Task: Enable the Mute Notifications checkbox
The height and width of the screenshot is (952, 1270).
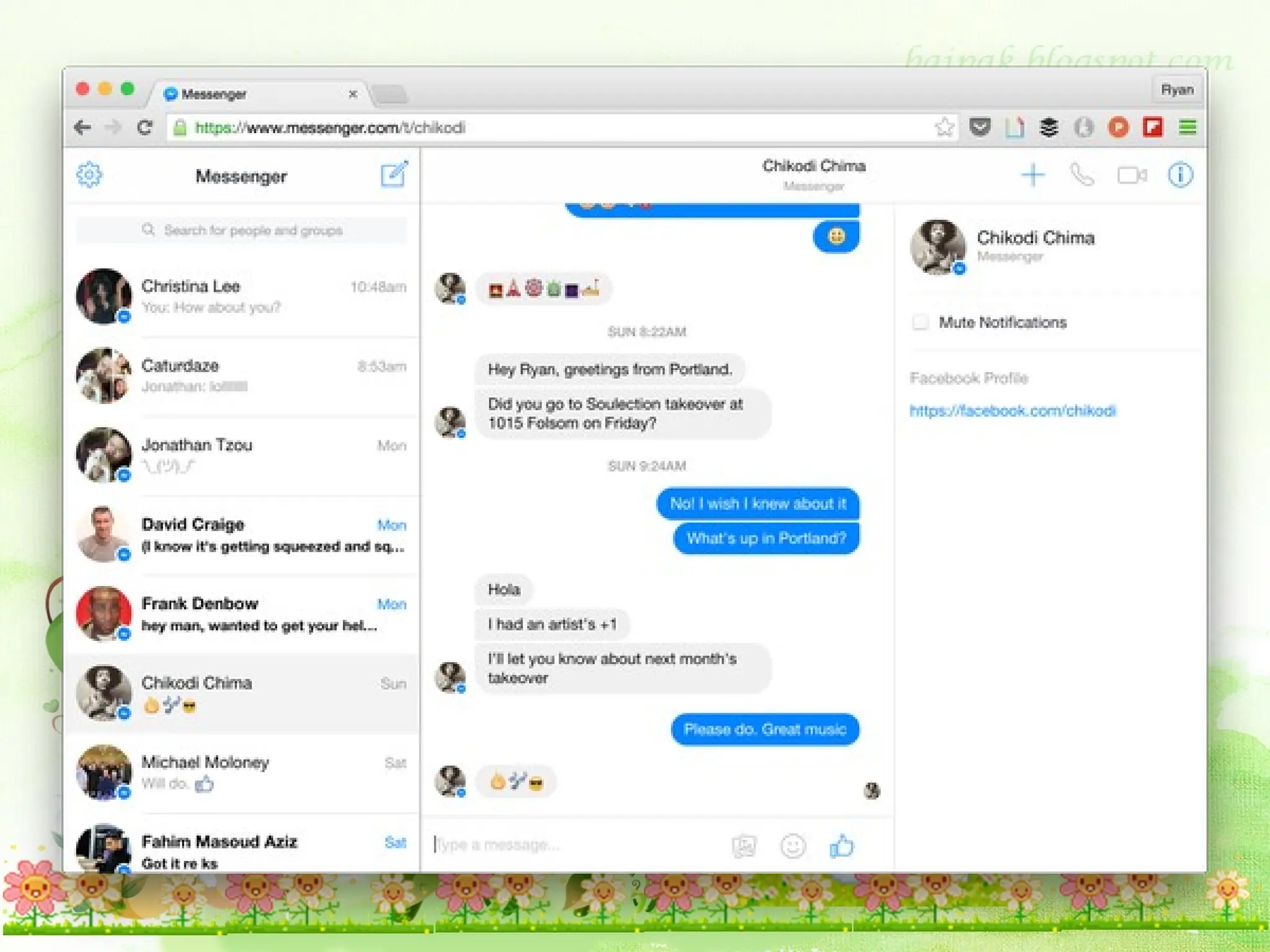Action: (921, 322)
